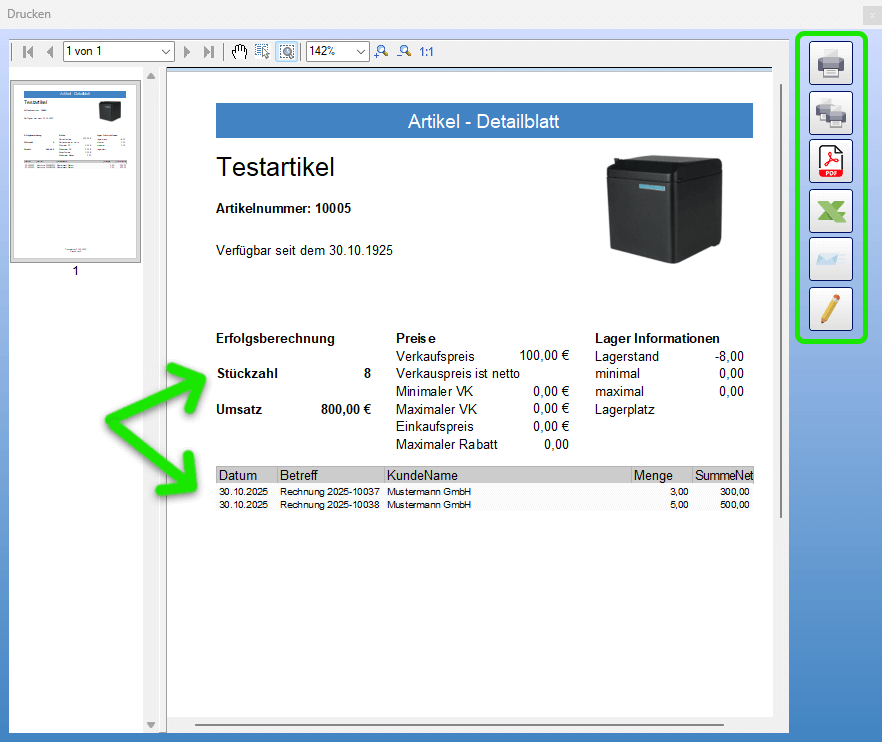This screenshot has height=742, width=882.
Task: Export the report to Excel
Action: pos(830,211)
